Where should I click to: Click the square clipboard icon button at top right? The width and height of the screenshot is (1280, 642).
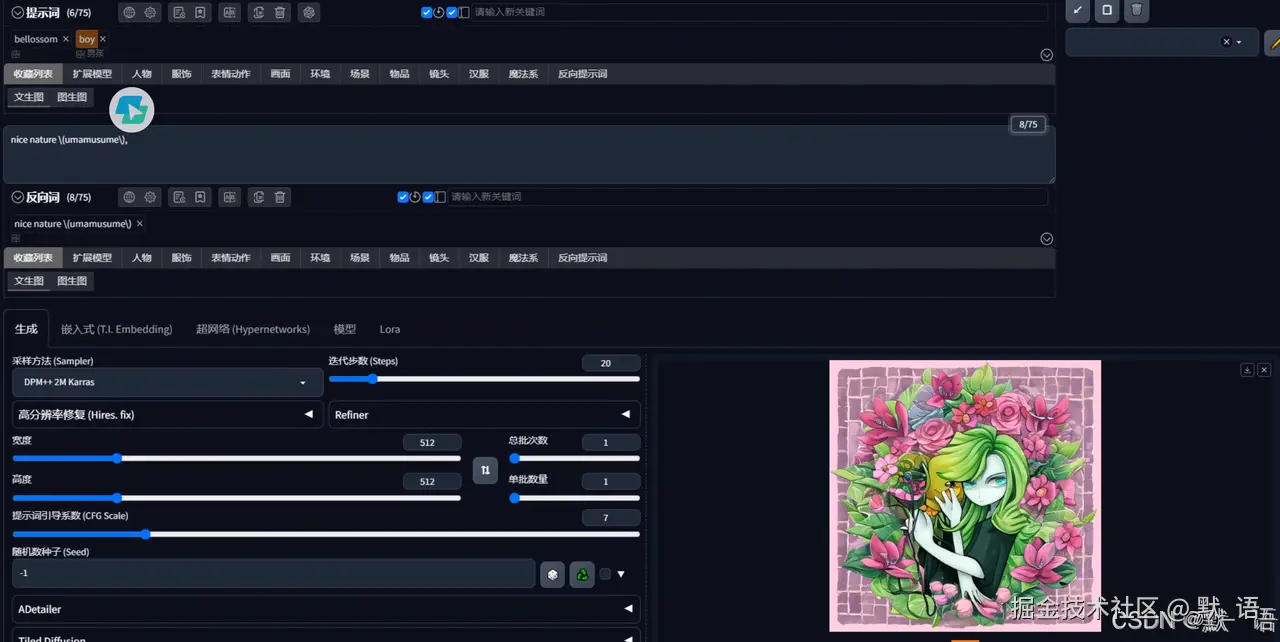[x=1107, y=11]
